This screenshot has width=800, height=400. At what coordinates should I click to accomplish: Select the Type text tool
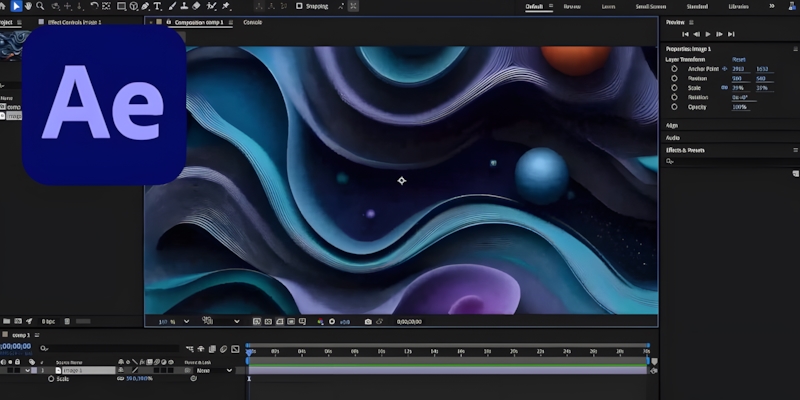coord(157,6)
